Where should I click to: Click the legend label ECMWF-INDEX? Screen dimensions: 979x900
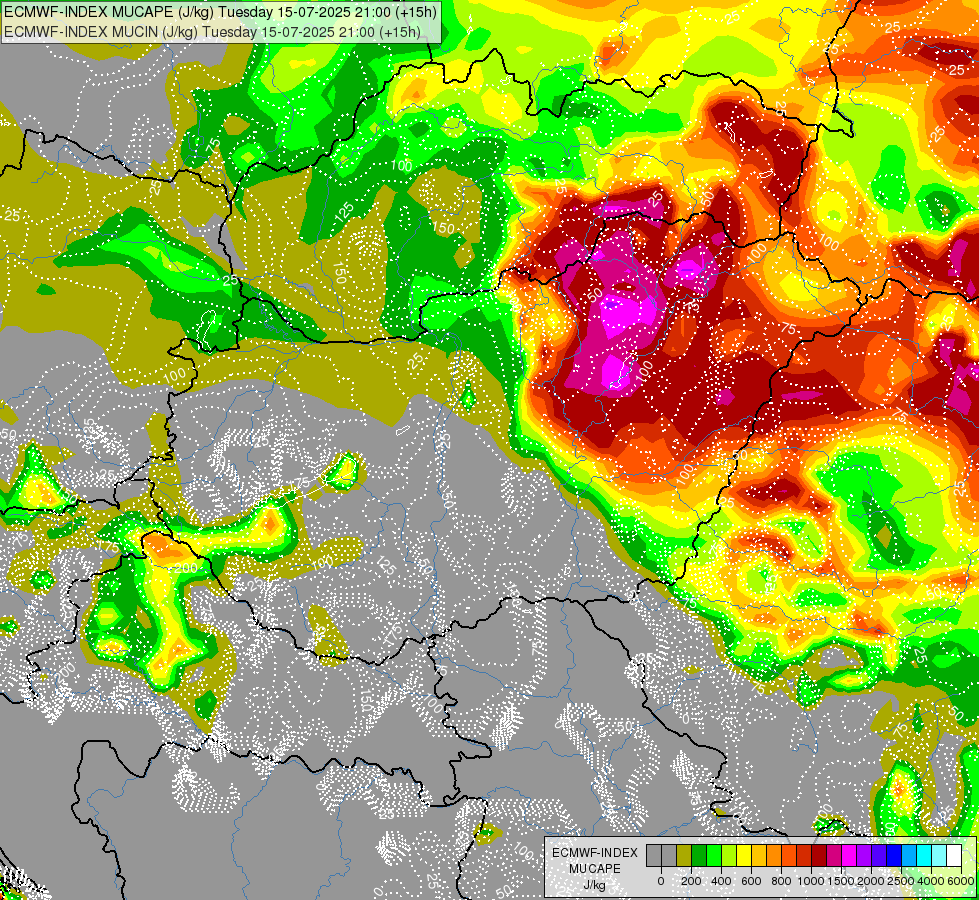[x=595, y=853]
